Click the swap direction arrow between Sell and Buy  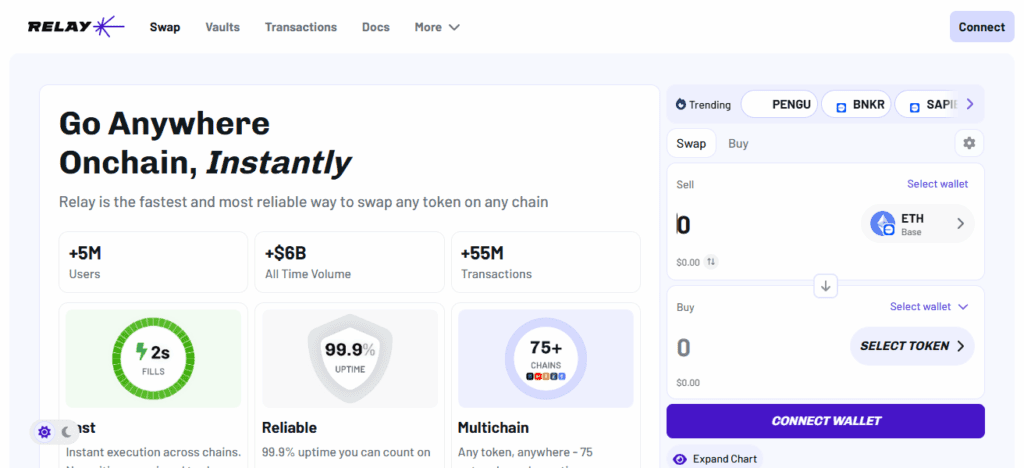pos(826,286)
